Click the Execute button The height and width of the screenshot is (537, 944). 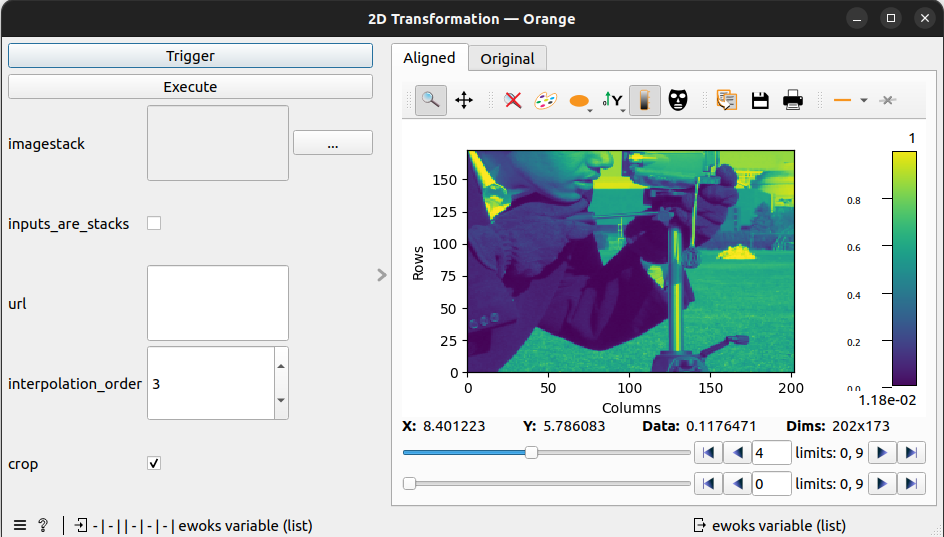(190, 87)
